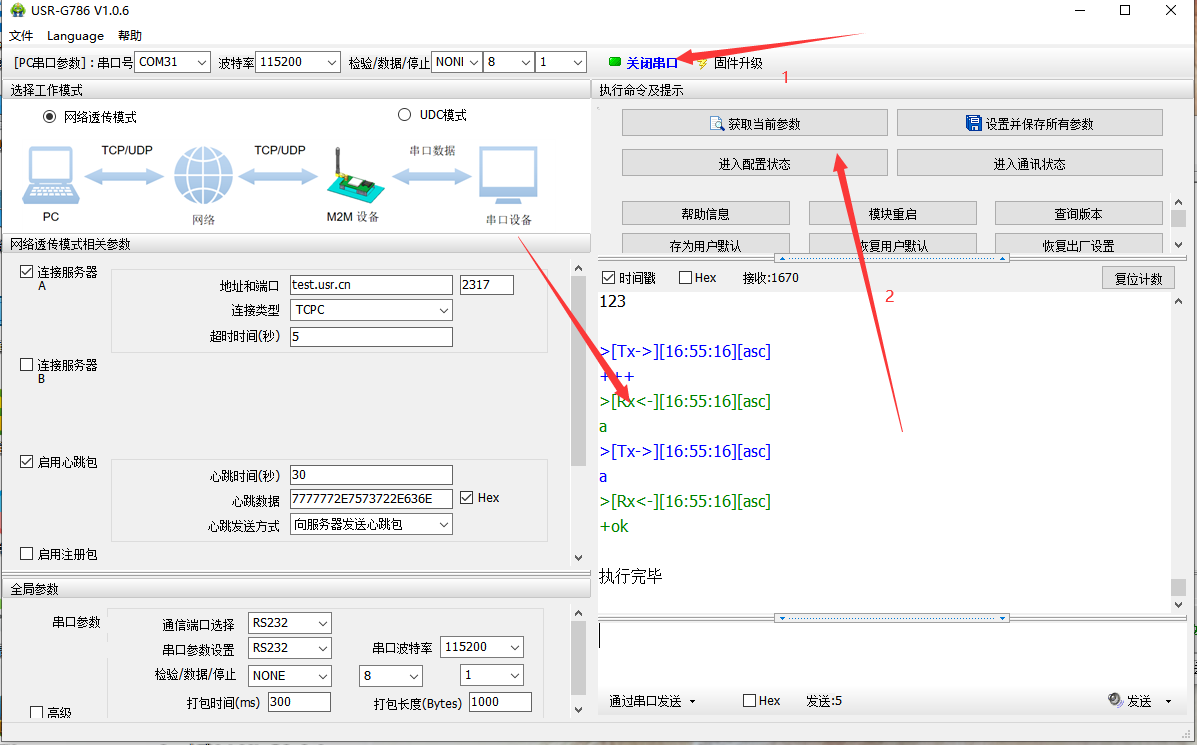
Task: Open the Language menu
Action: tap(75, 36)
